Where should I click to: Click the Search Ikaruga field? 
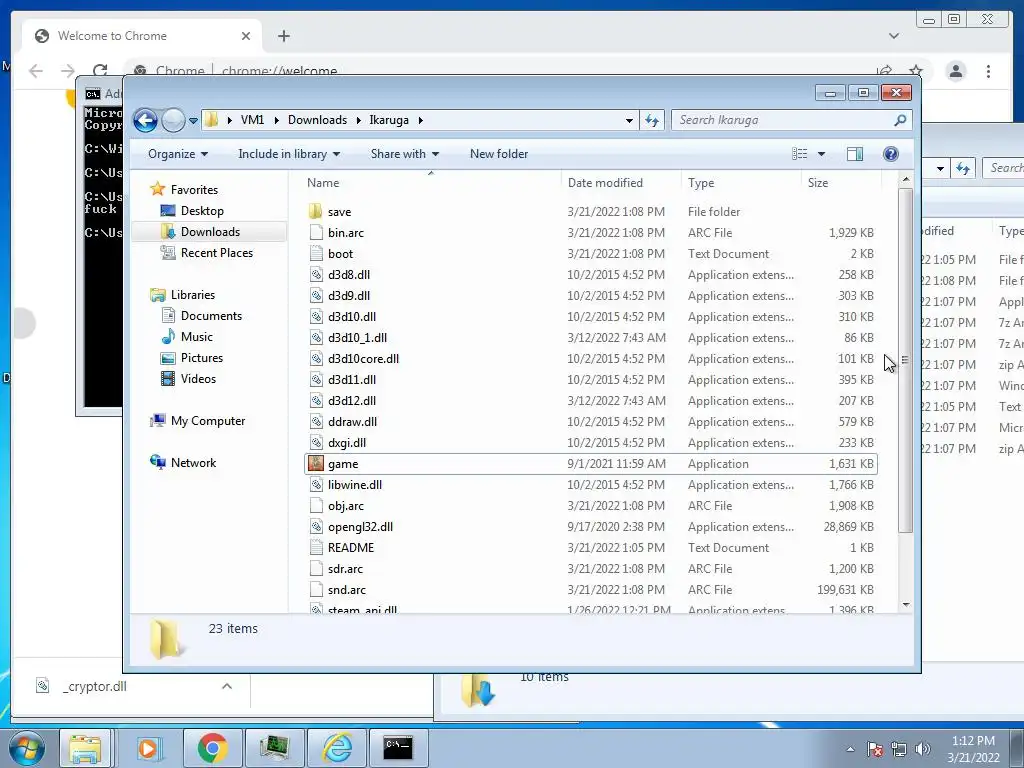click(x=791, y=120)
